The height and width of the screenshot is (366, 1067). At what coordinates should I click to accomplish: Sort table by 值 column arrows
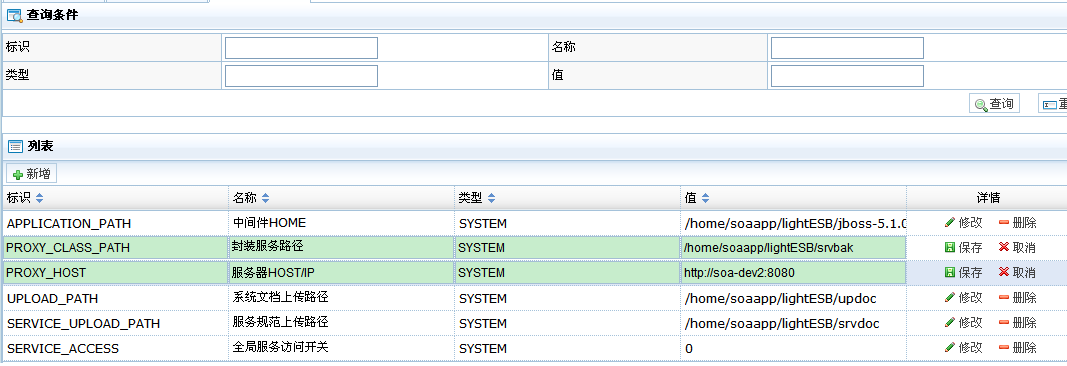pyautogui.click(x=706, y=199)
